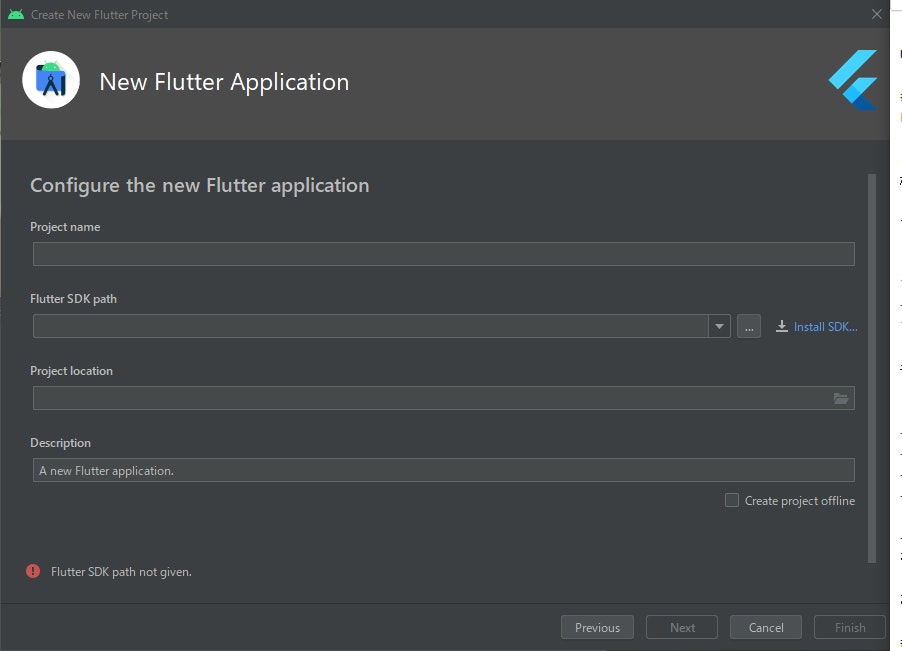Image resolution: width=902 pixels, height=651 pixels.
Task: Select the Description text field
Action: click(443, 469)
